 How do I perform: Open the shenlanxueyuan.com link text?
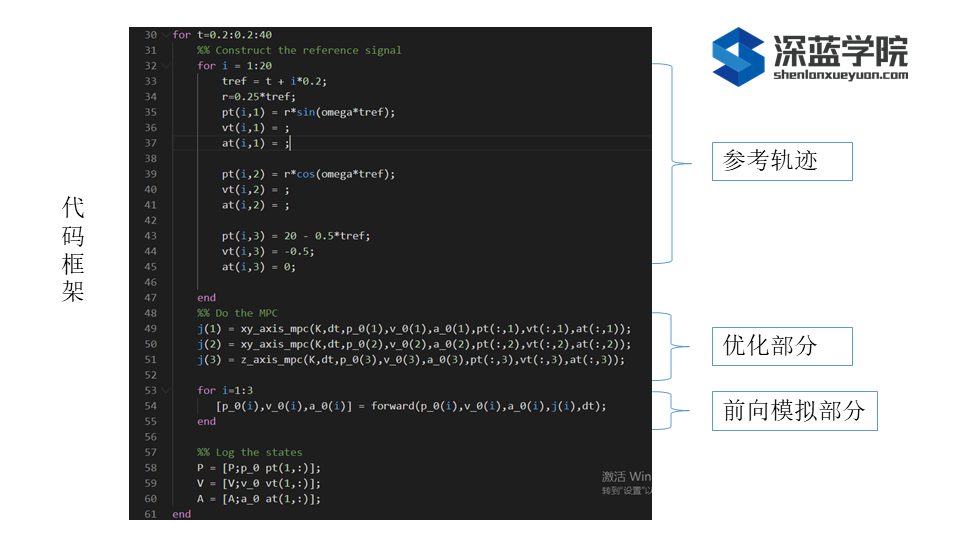(x=840, y=75)
